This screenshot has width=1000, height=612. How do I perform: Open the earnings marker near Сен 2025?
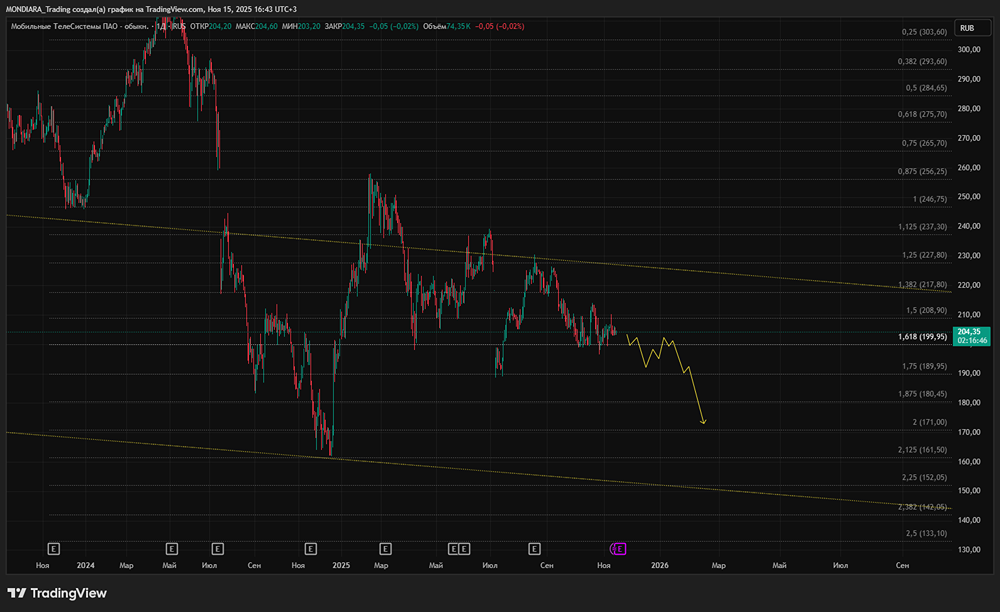(x=534, y=548)
